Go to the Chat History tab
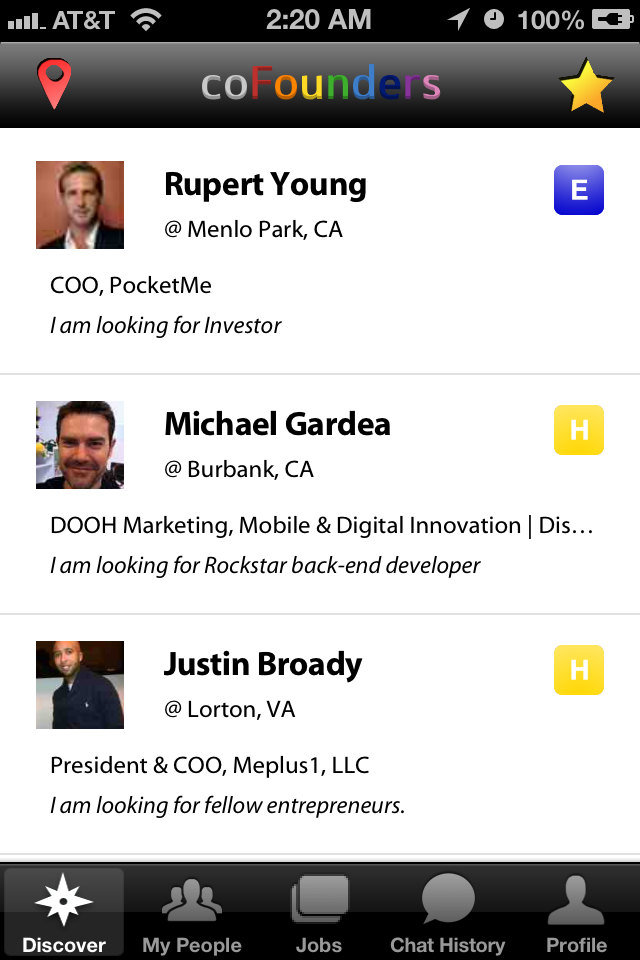The height and width of the screenshot is (960, 640). tap(447, 912)
